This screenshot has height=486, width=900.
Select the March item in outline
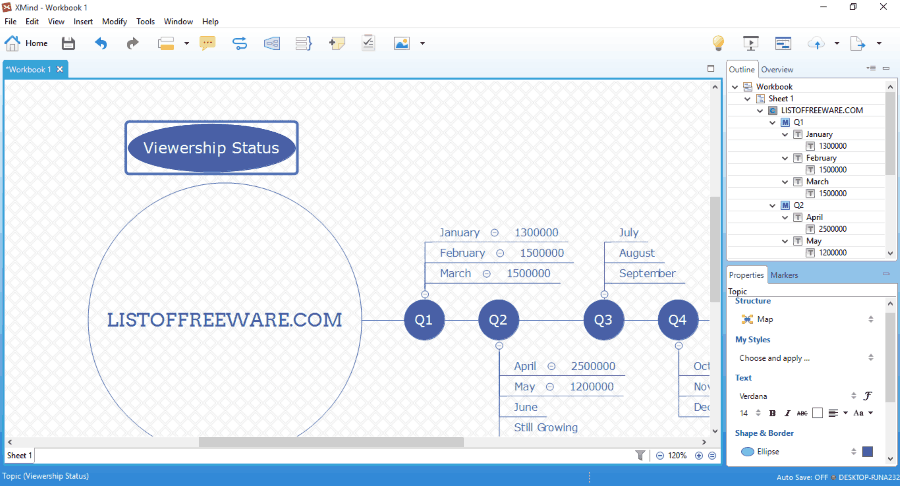817,181
